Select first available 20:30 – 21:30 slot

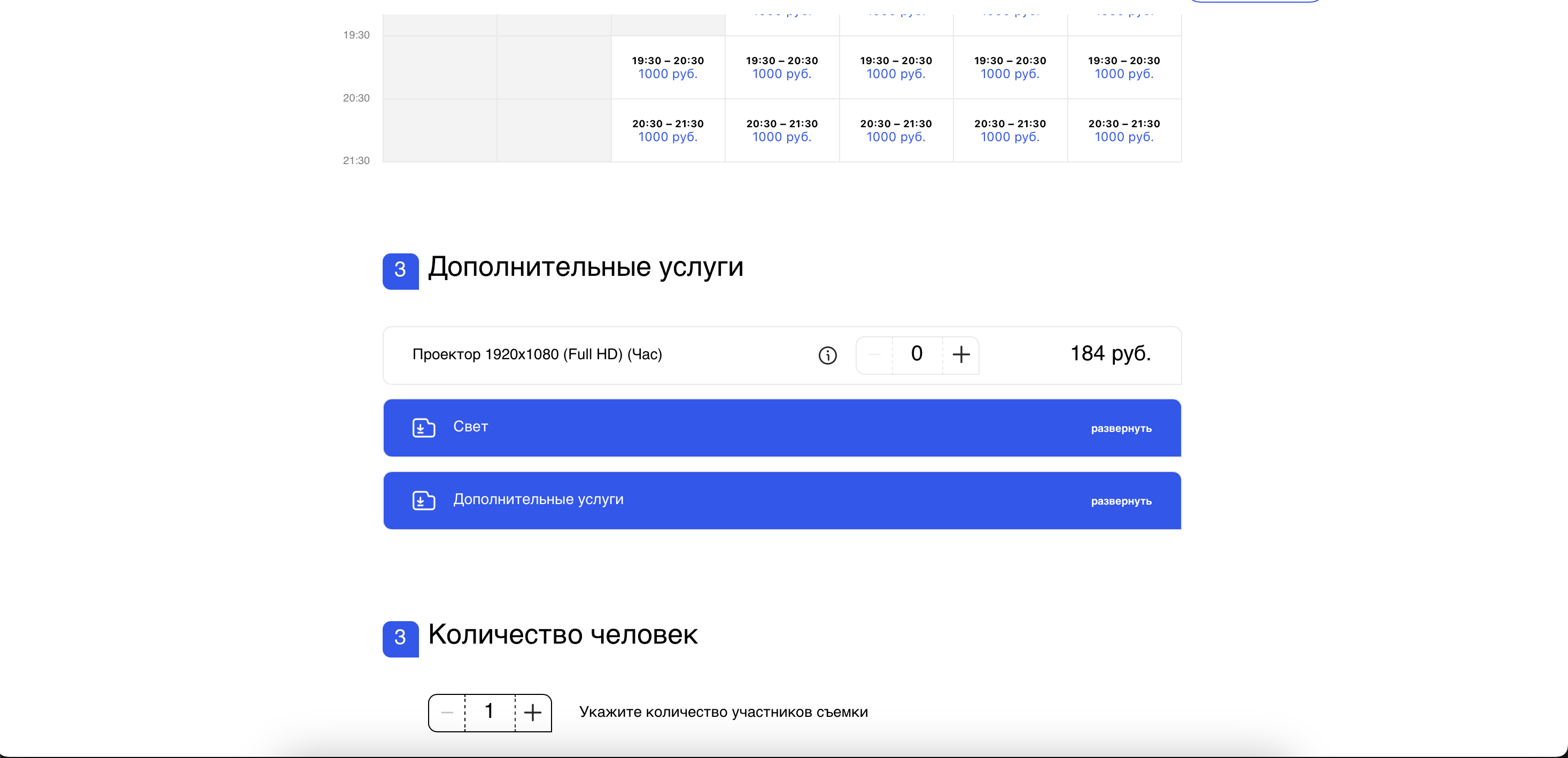click(x=667, y=130)
